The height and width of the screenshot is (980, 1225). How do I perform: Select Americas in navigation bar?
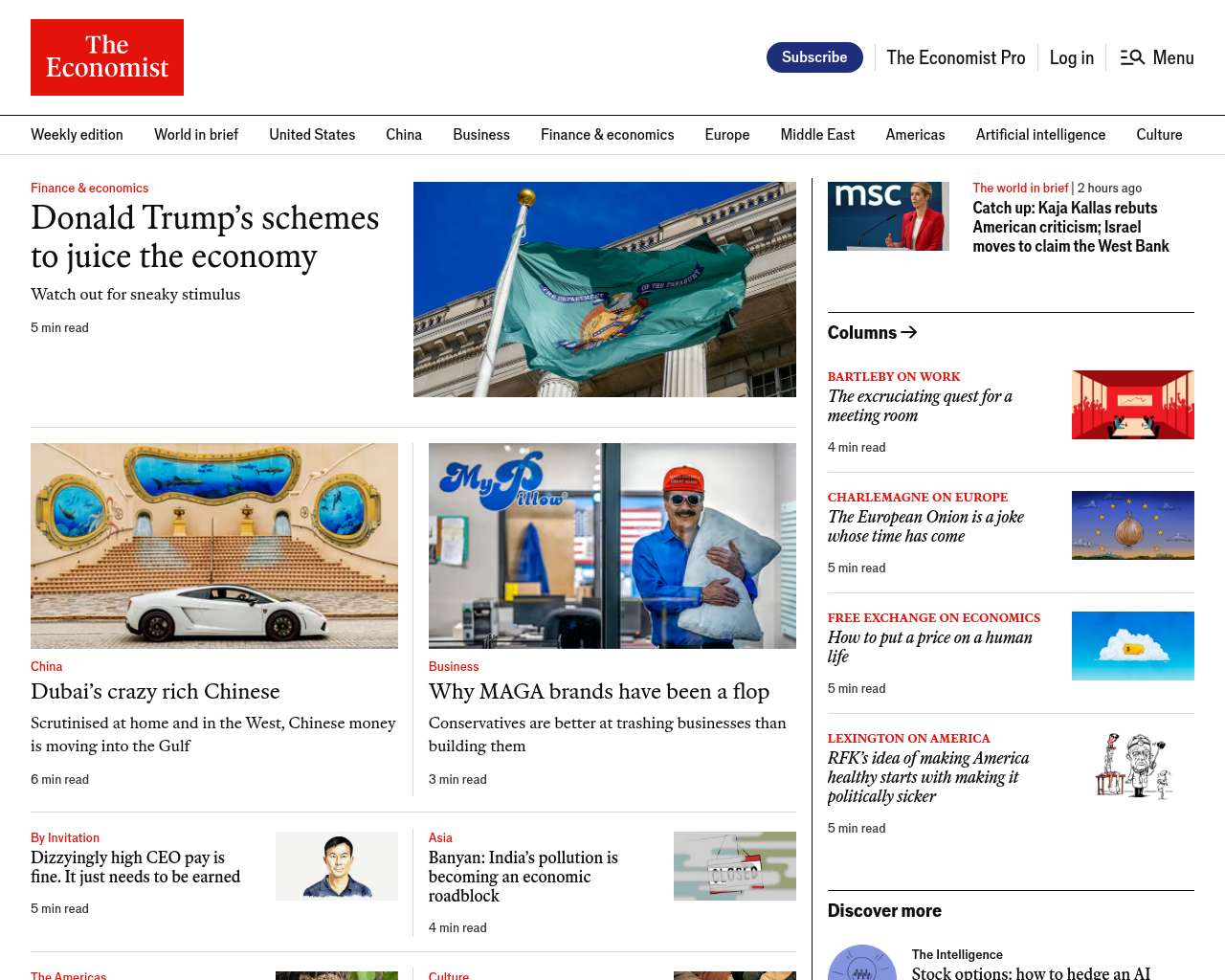point(915,135)
